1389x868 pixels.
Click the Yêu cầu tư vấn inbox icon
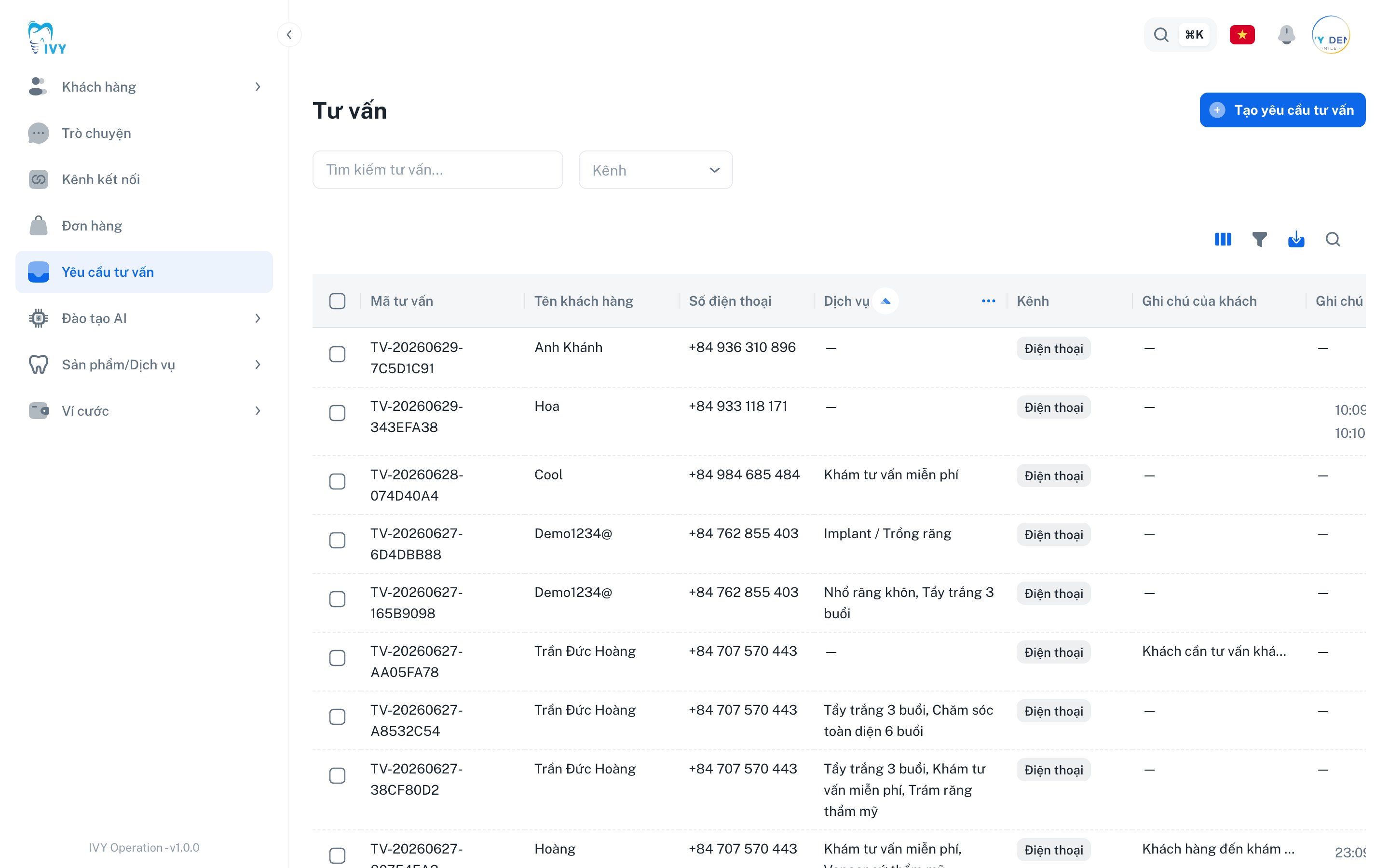(38, 272)
